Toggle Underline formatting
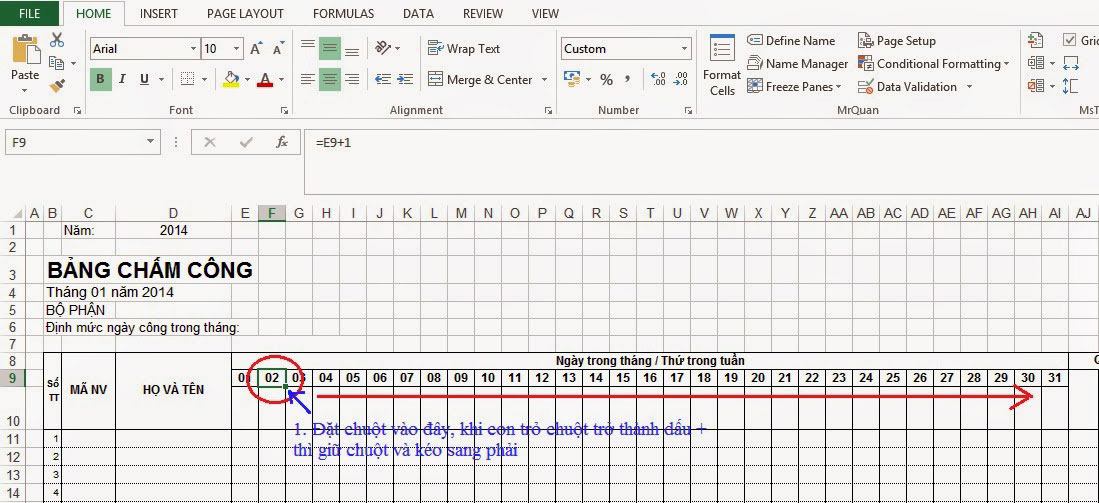1099x503 pixels. [144, 79]
